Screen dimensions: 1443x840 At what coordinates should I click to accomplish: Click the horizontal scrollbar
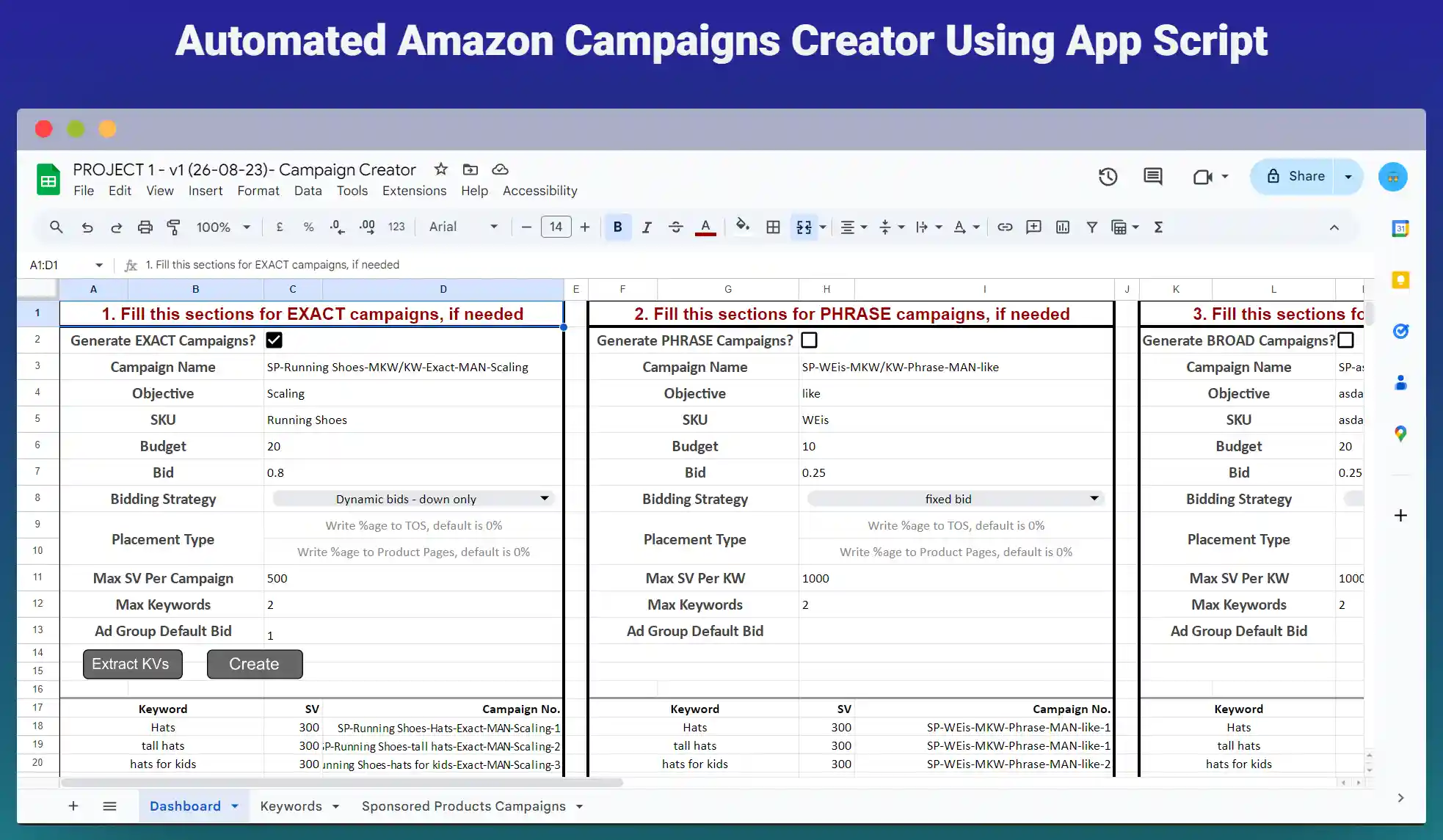(341, 783)
